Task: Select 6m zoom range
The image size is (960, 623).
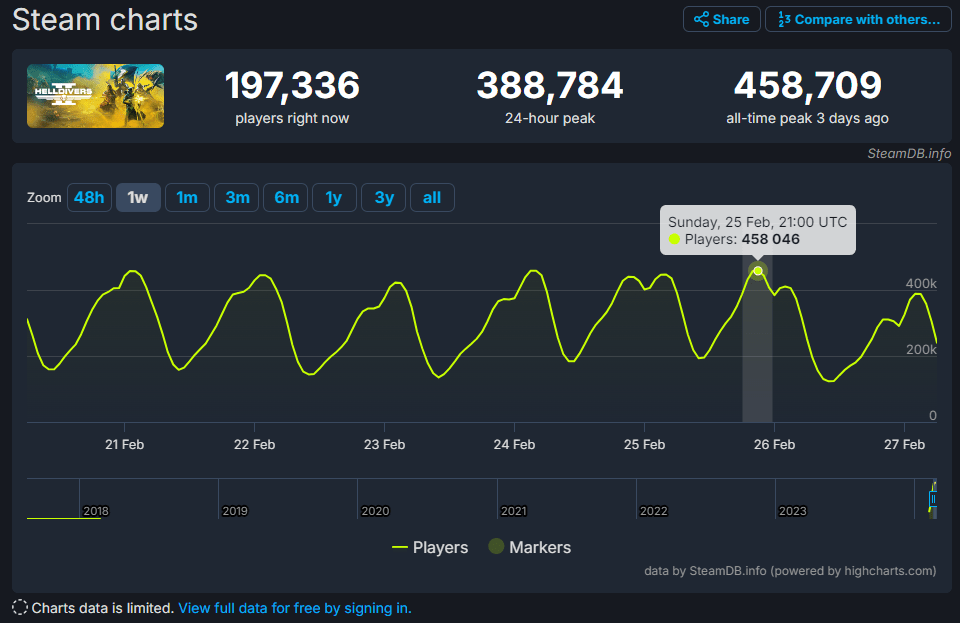Action: (x=285, y=198)
